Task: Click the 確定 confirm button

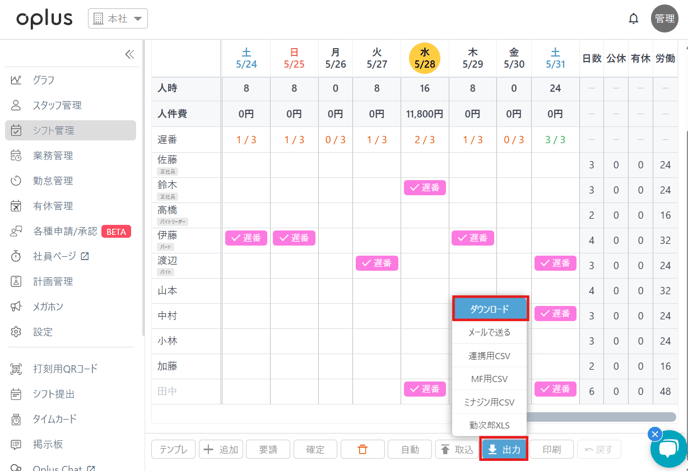Action: pos(315,450)
